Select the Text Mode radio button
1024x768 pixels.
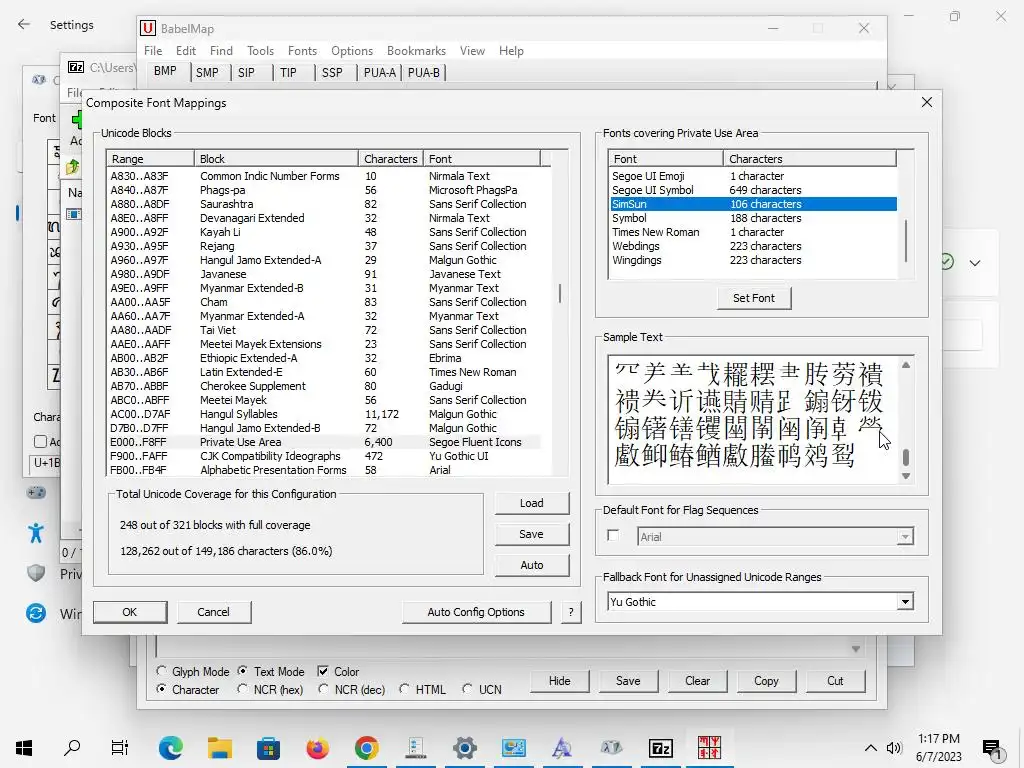tap(242, 671)
